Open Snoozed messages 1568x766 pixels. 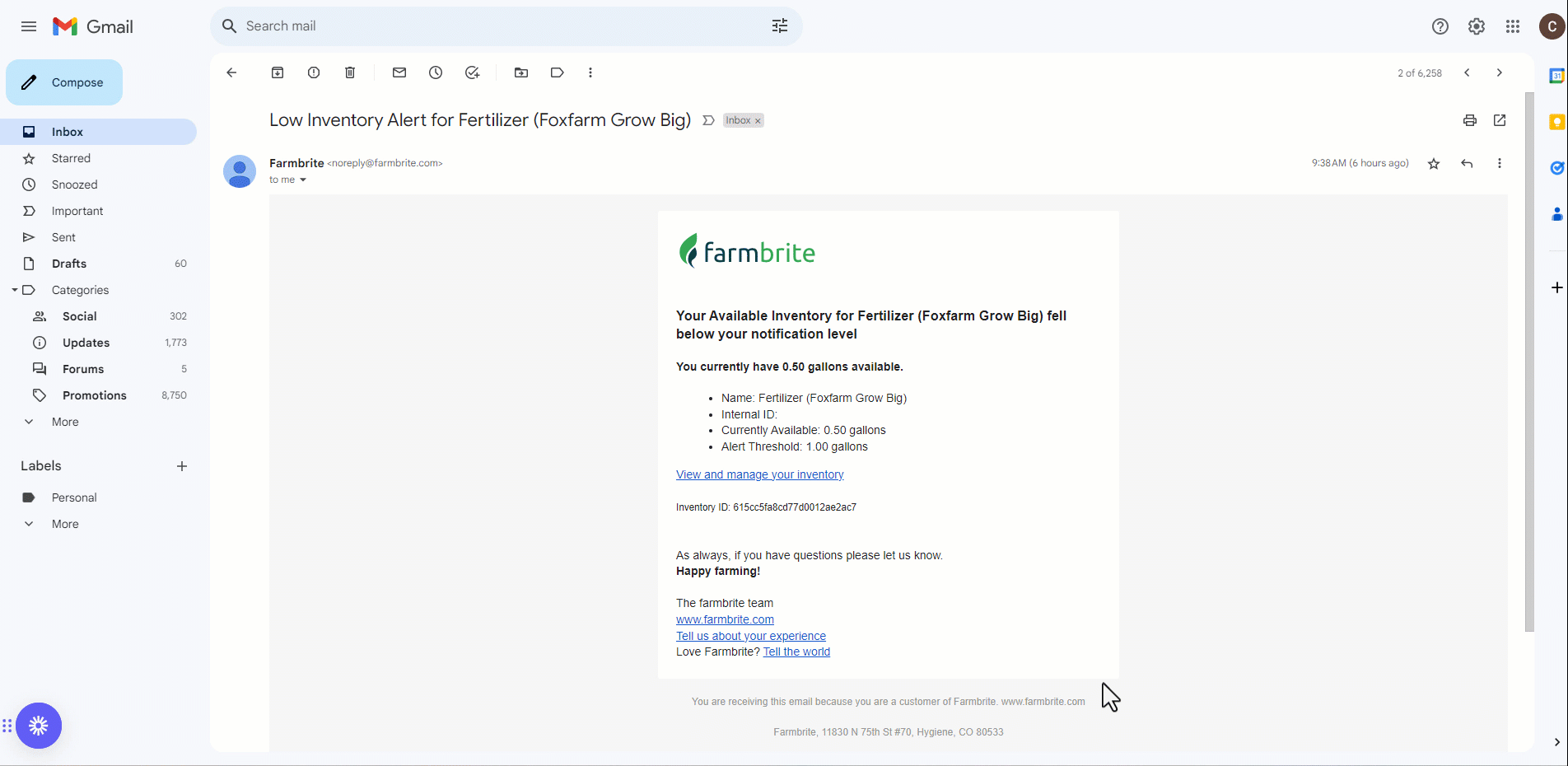click(x=99, y=184)
